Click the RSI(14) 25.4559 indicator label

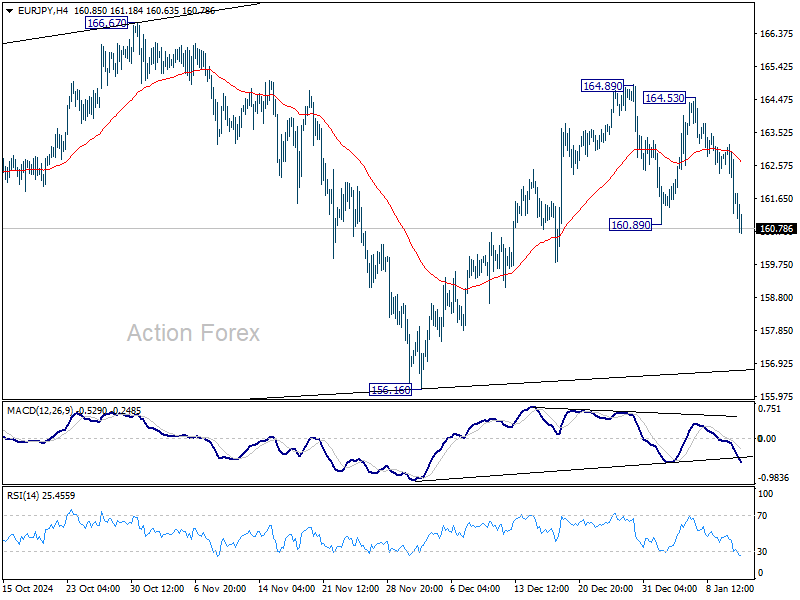tap(41, 495)
